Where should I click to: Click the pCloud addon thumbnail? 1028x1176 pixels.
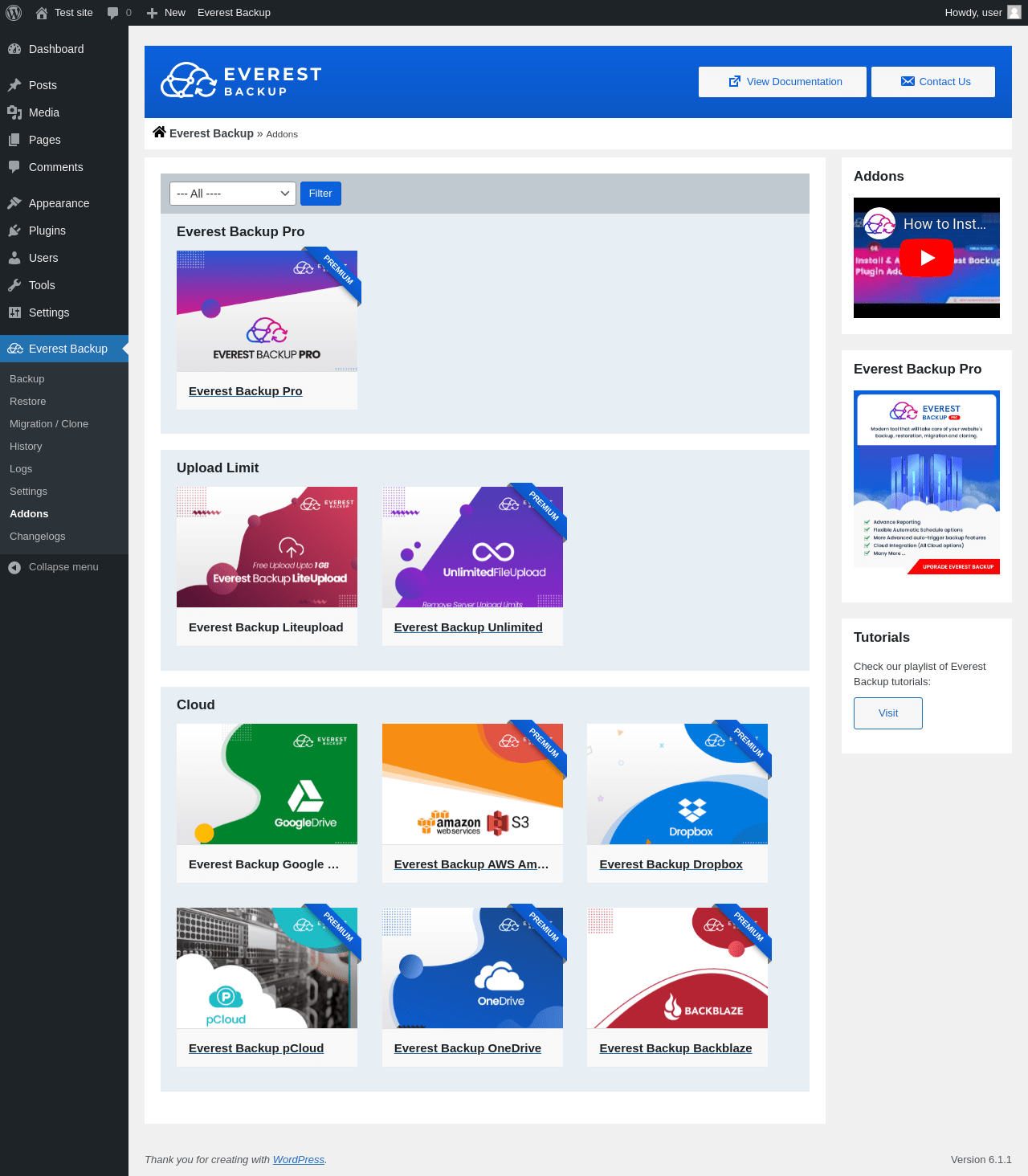tap(267, 968)
